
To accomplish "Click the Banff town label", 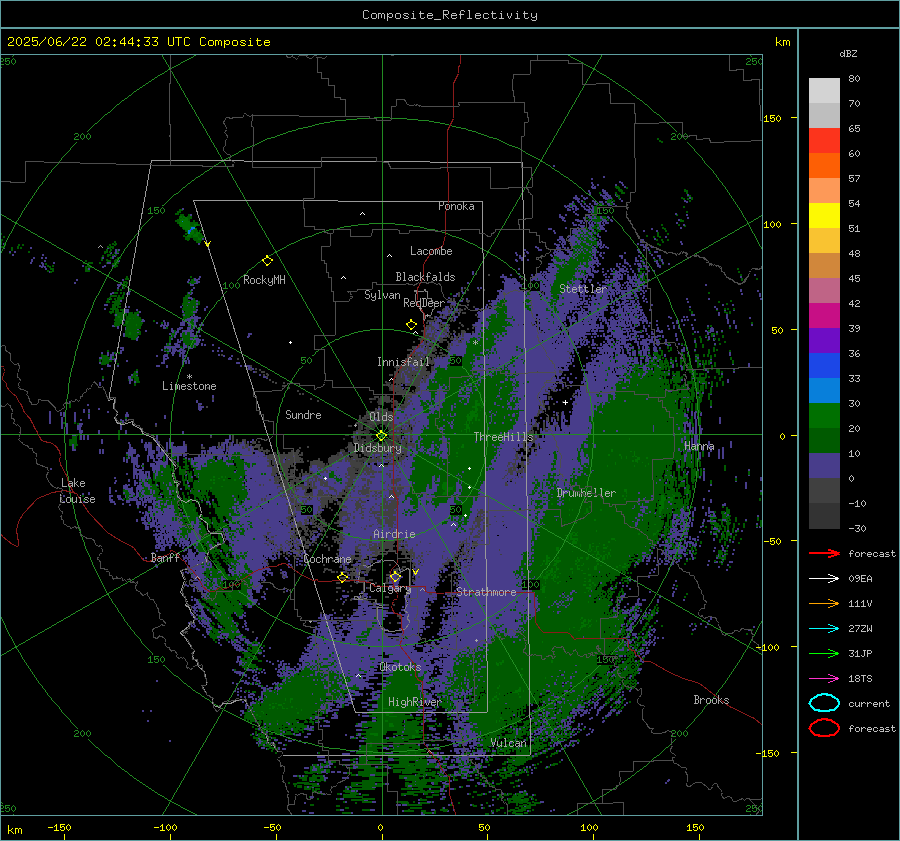I will click(165, 557).
